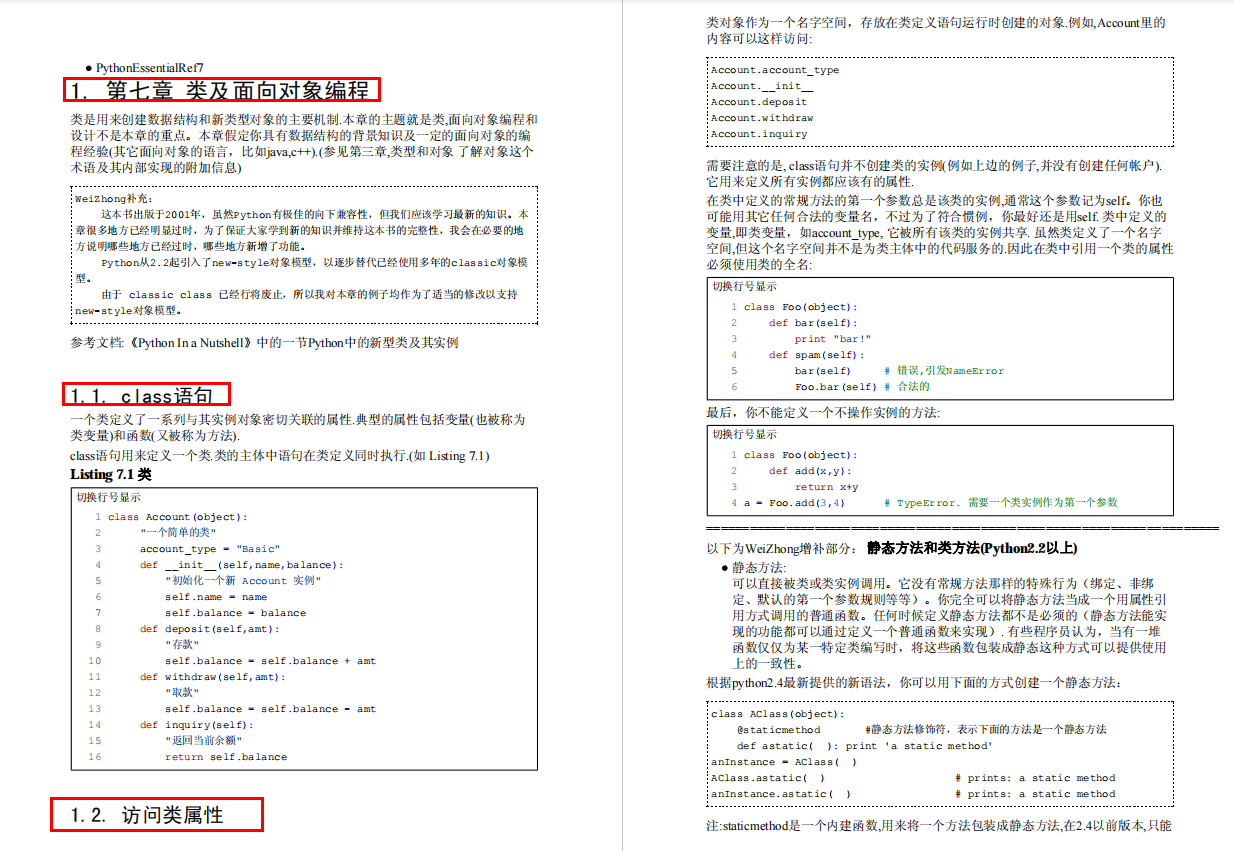Select the docstring "存款"
This screenshot has width=1234, height=851.
(x=180, y=645)
